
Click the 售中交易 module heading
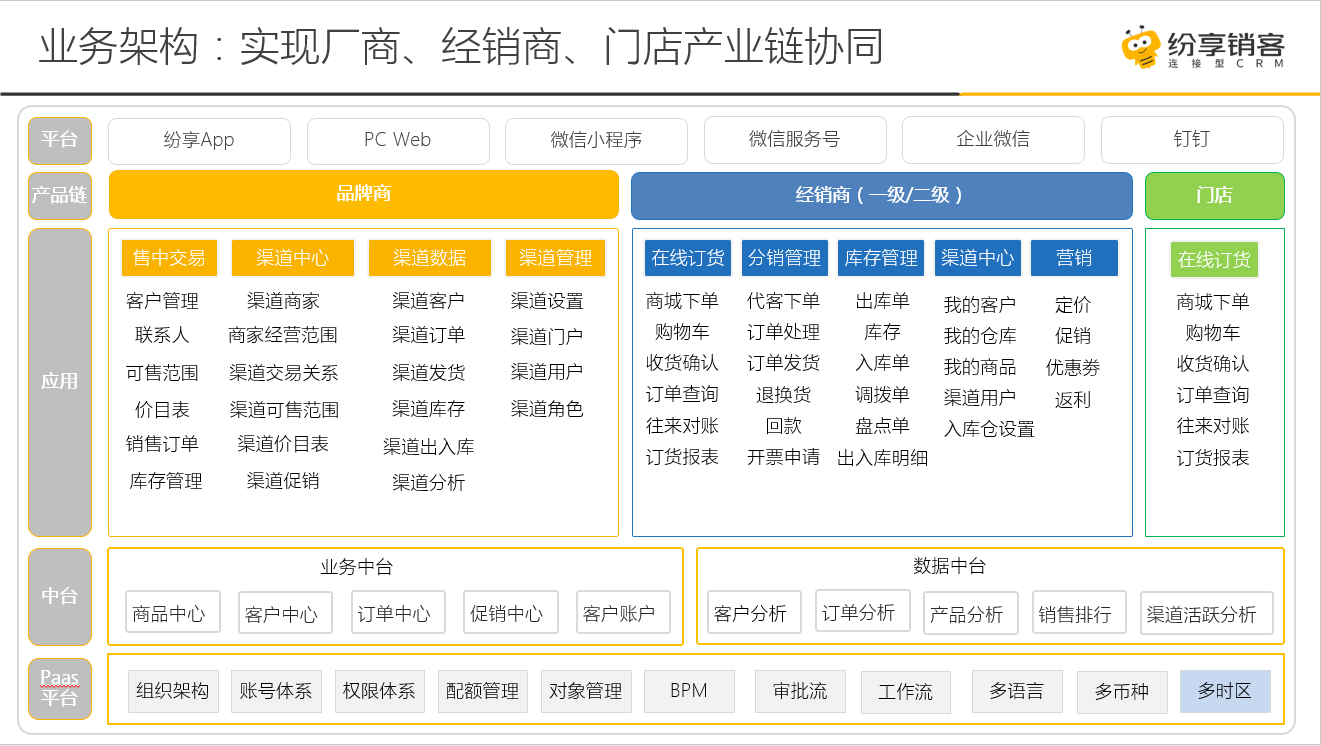[x=169, y=258]
